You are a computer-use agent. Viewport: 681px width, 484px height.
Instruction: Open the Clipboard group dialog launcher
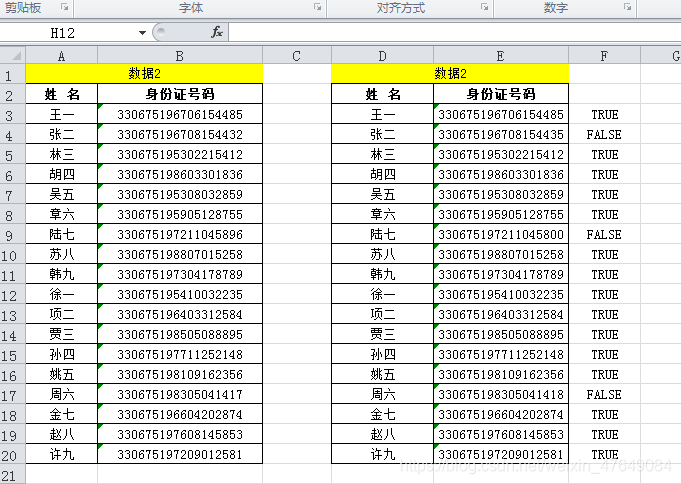click(65, 7)
